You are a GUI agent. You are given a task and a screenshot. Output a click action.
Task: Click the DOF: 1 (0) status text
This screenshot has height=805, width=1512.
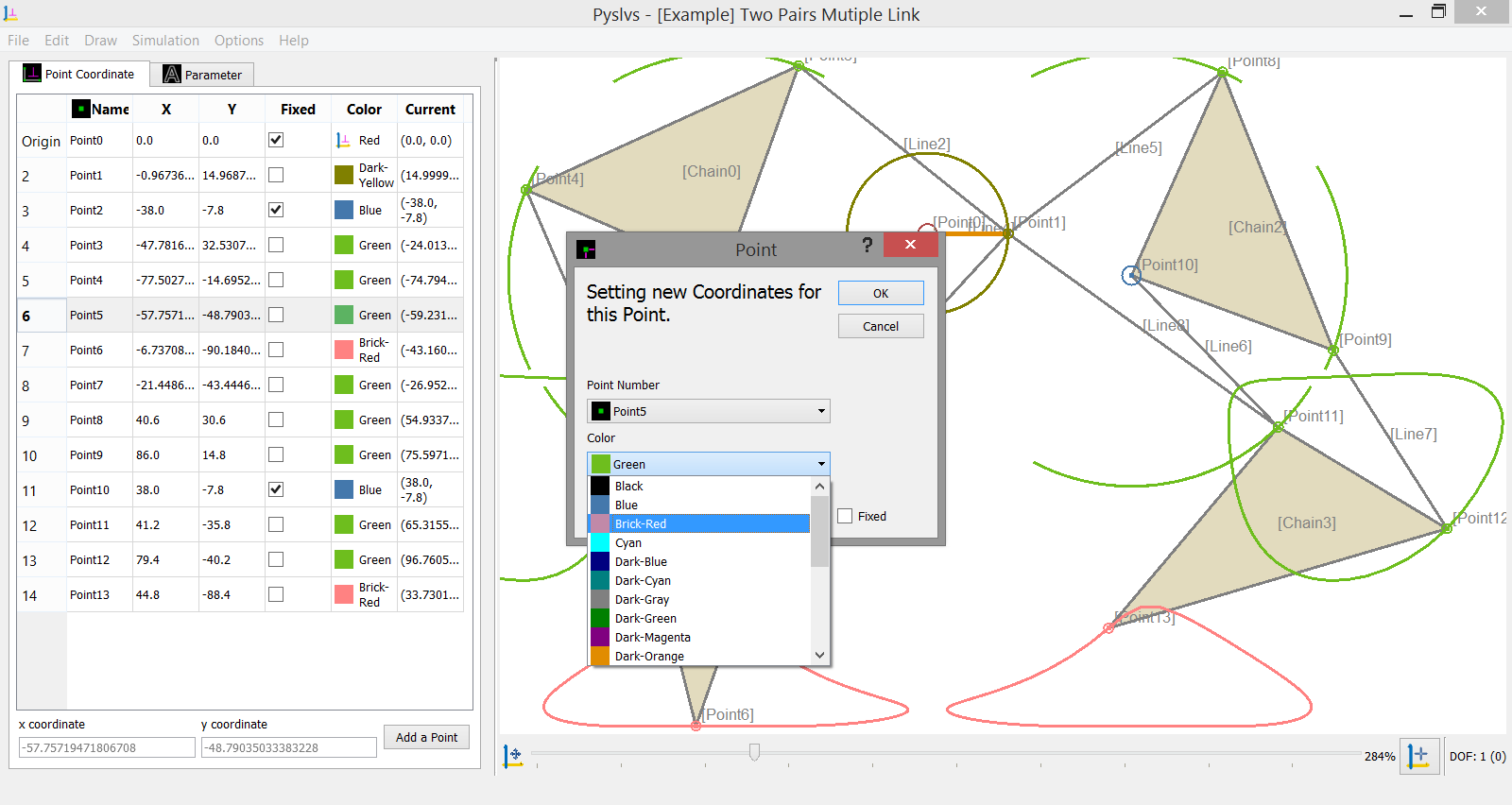click(x=1478, y=756)
